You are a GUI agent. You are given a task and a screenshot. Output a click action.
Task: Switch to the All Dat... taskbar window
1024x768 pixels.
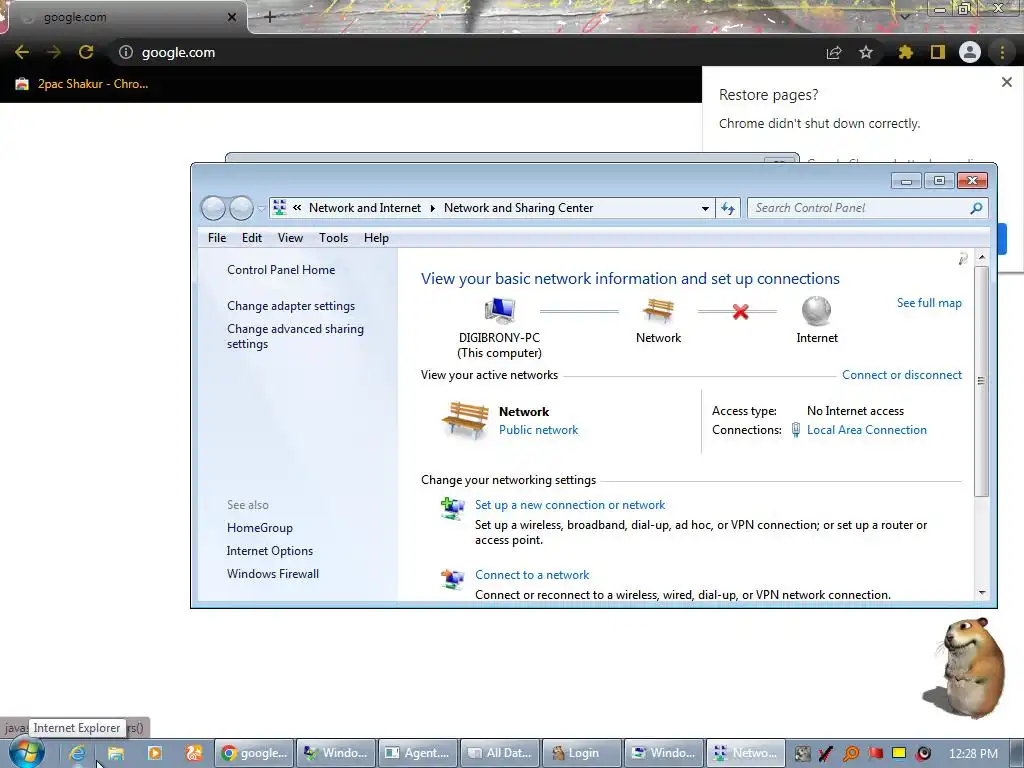tap(500, 753)
